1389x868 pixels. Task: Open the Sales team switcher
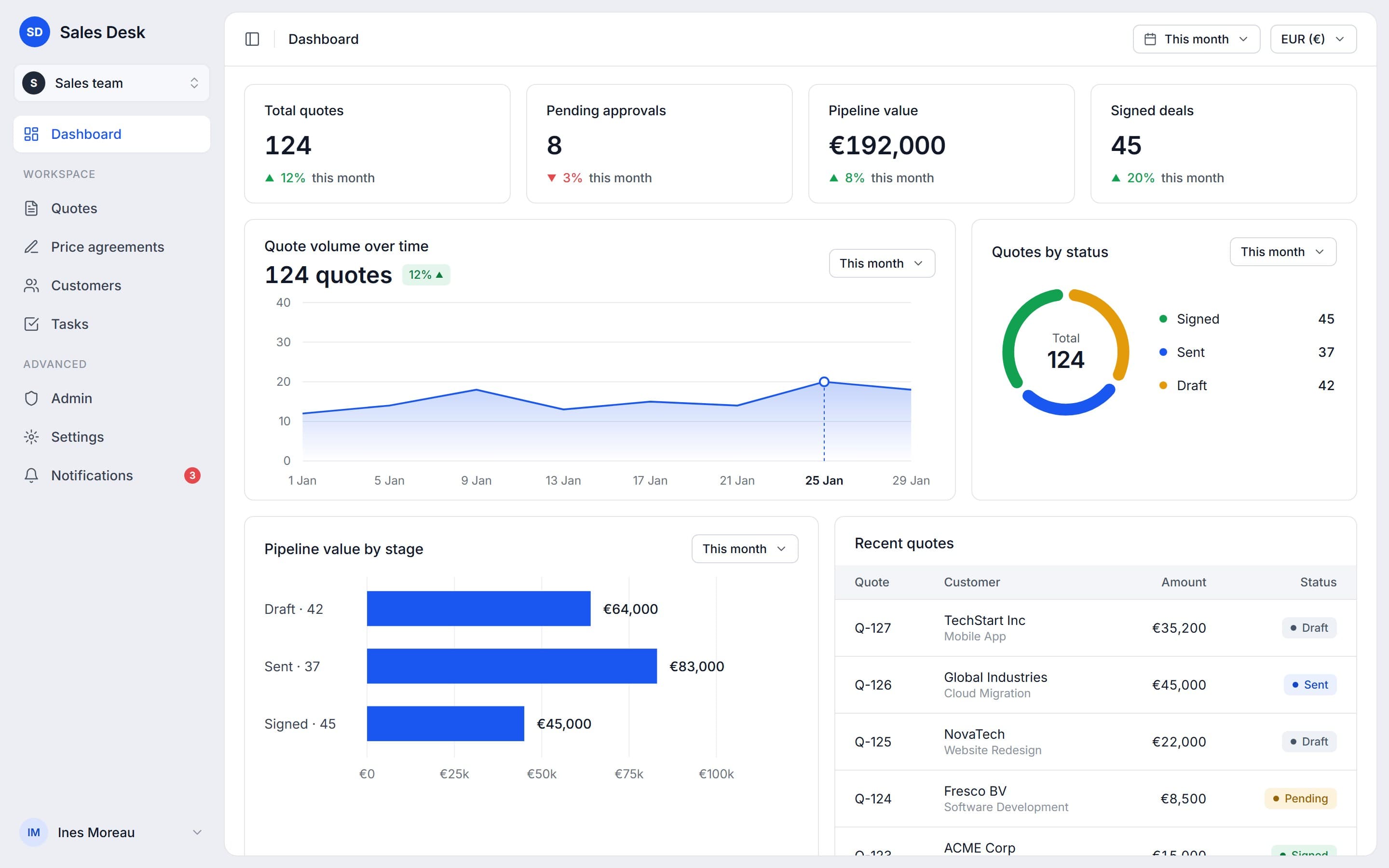tap(112, 83)
